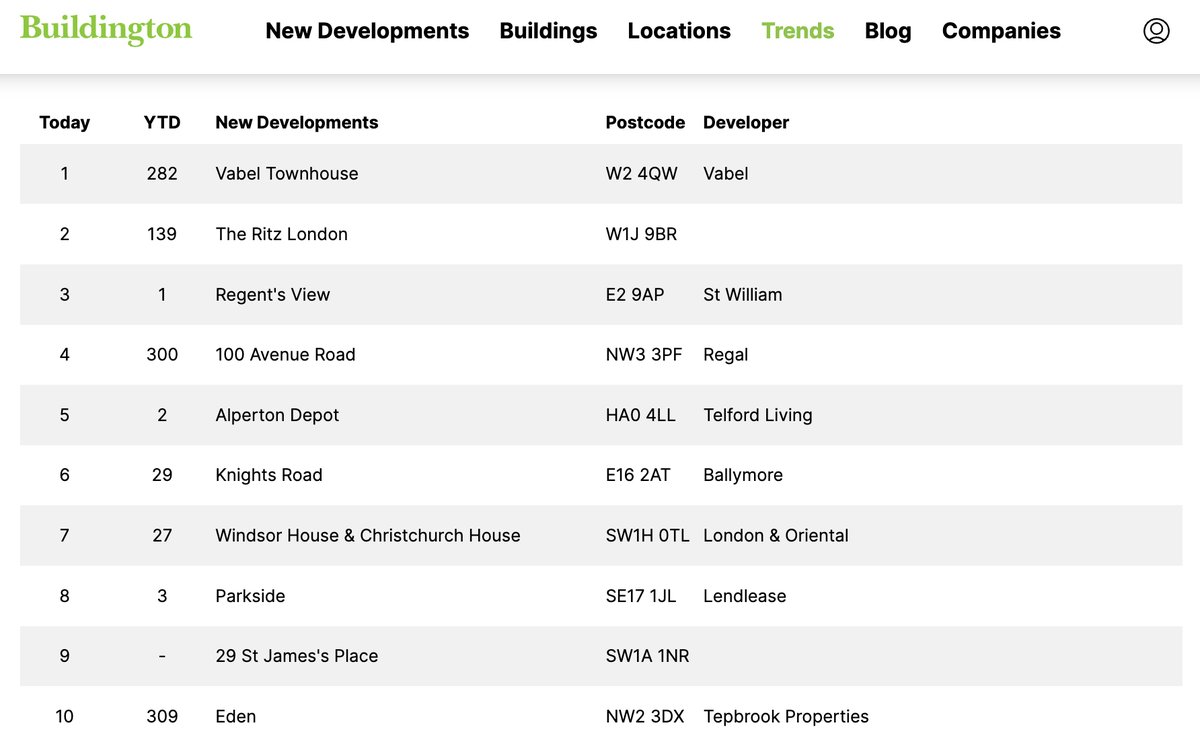The width and height of the screenshot is (1200, 744).
Task: Click postcode SE17 1JL
Action: (641, 596)
